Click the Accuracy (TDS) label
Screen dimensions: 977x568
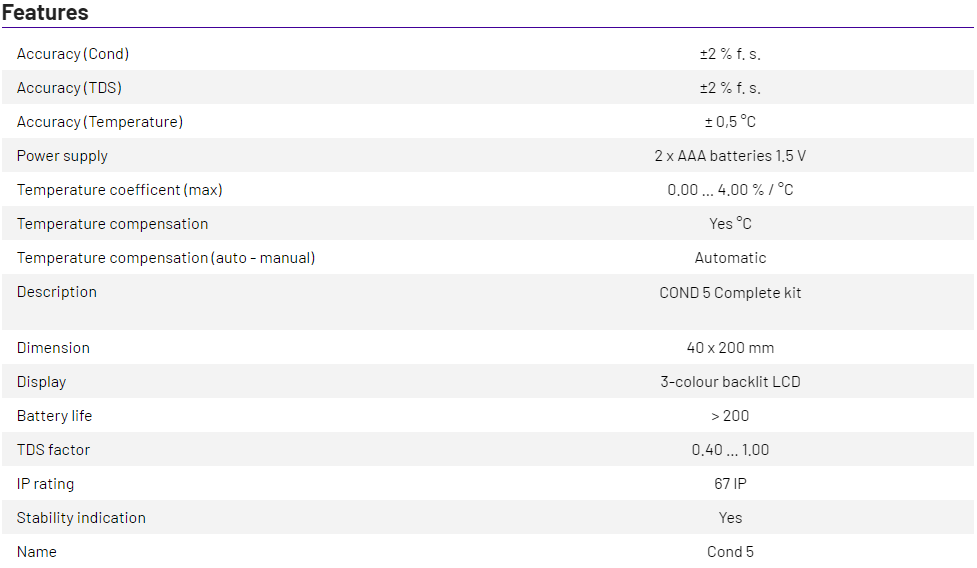69,88
